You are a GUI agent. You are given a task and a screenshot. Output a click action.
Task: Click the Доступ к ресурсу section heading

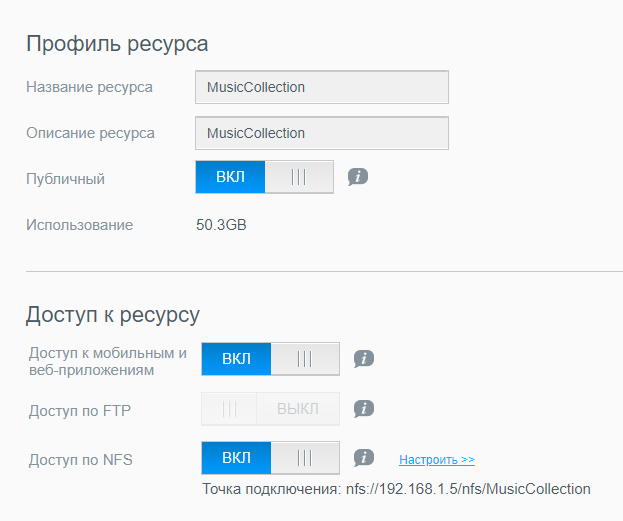(113, 316)
